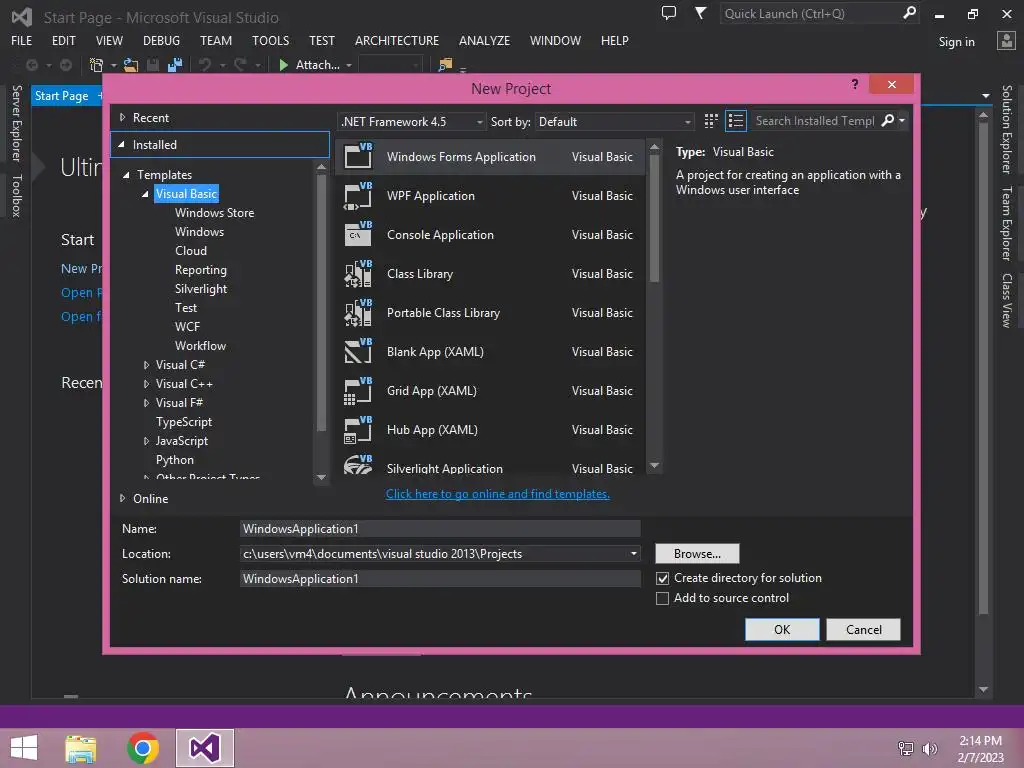Screen dimensions: 1024x768
Task: Collapse the Templates tree node
Action: [x=126, y=174]
